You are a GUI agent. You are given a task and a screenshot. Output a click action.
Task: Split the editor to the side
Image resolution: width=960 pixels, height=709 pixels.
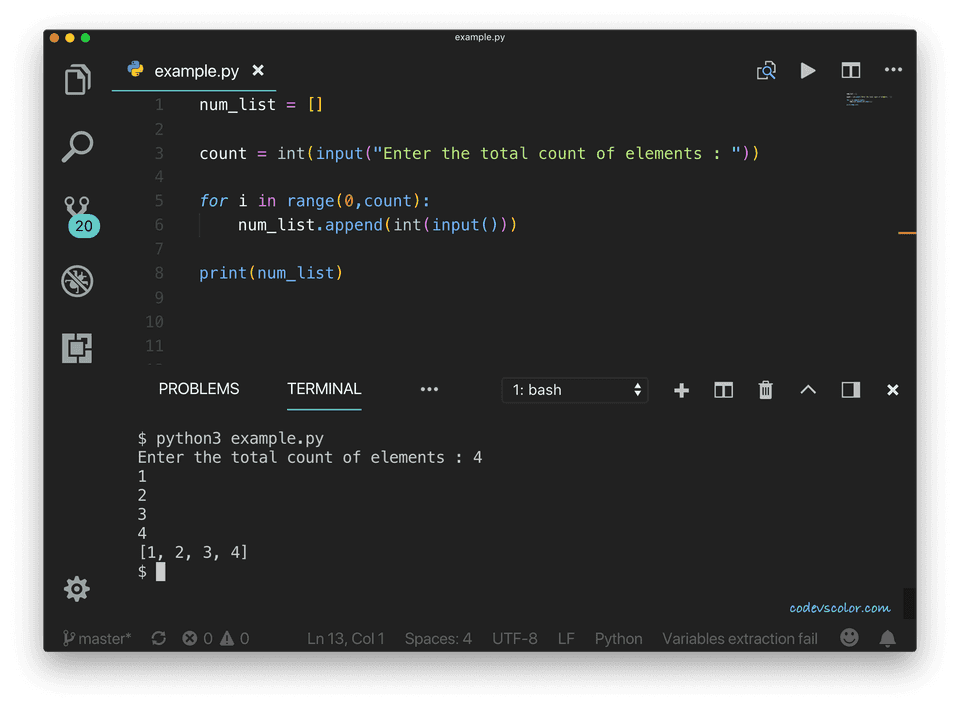851,70
